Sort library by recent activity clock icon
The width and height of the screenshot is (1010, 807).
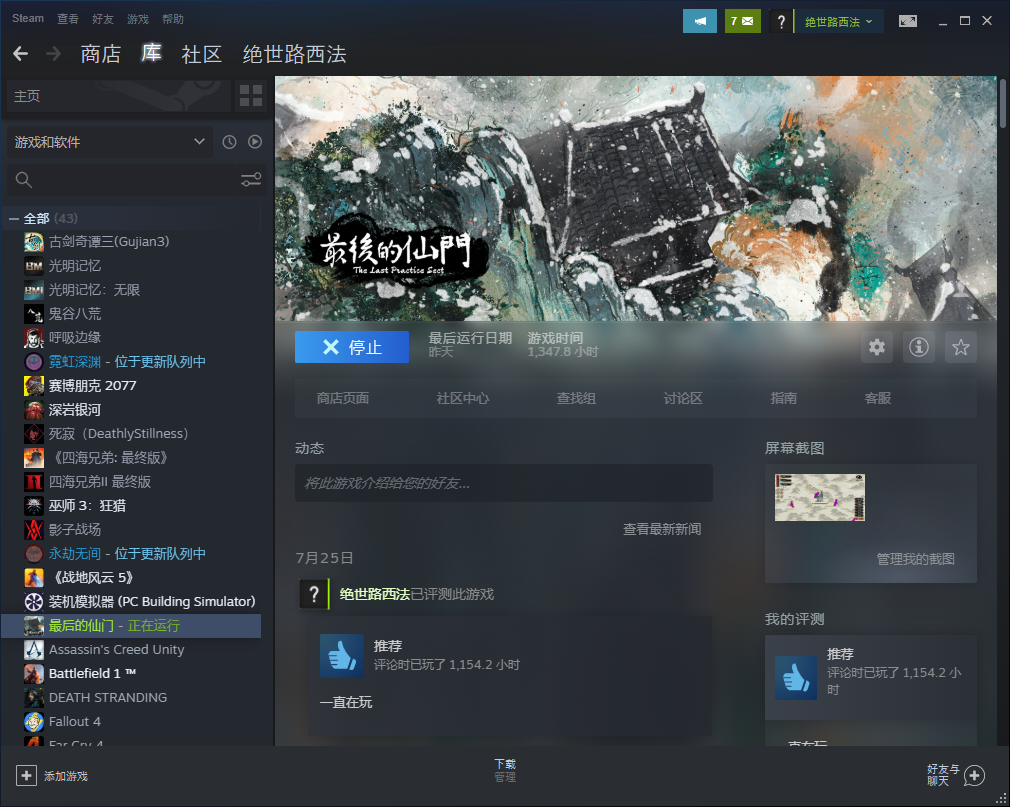pyautogui.click(x=229, y=142)
